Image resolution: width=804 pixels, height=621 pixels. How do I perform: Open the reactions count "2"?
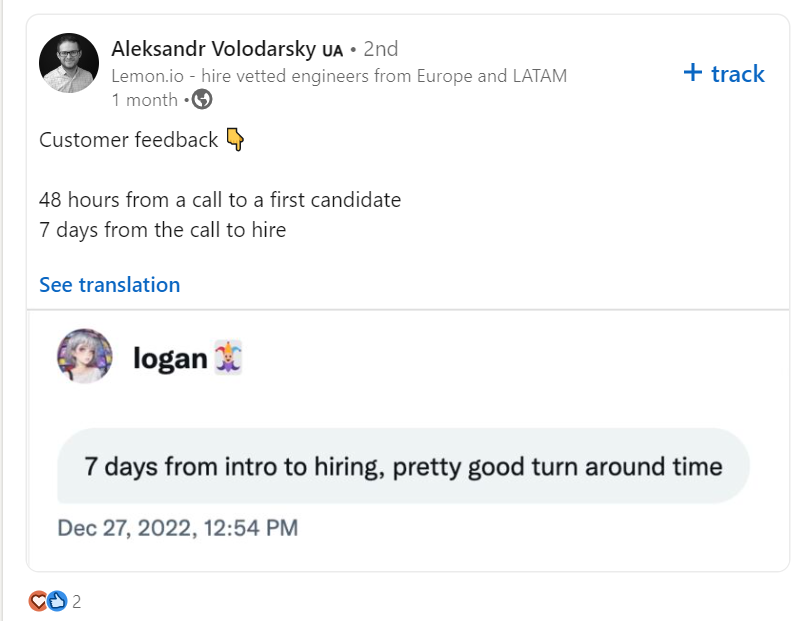76,602
